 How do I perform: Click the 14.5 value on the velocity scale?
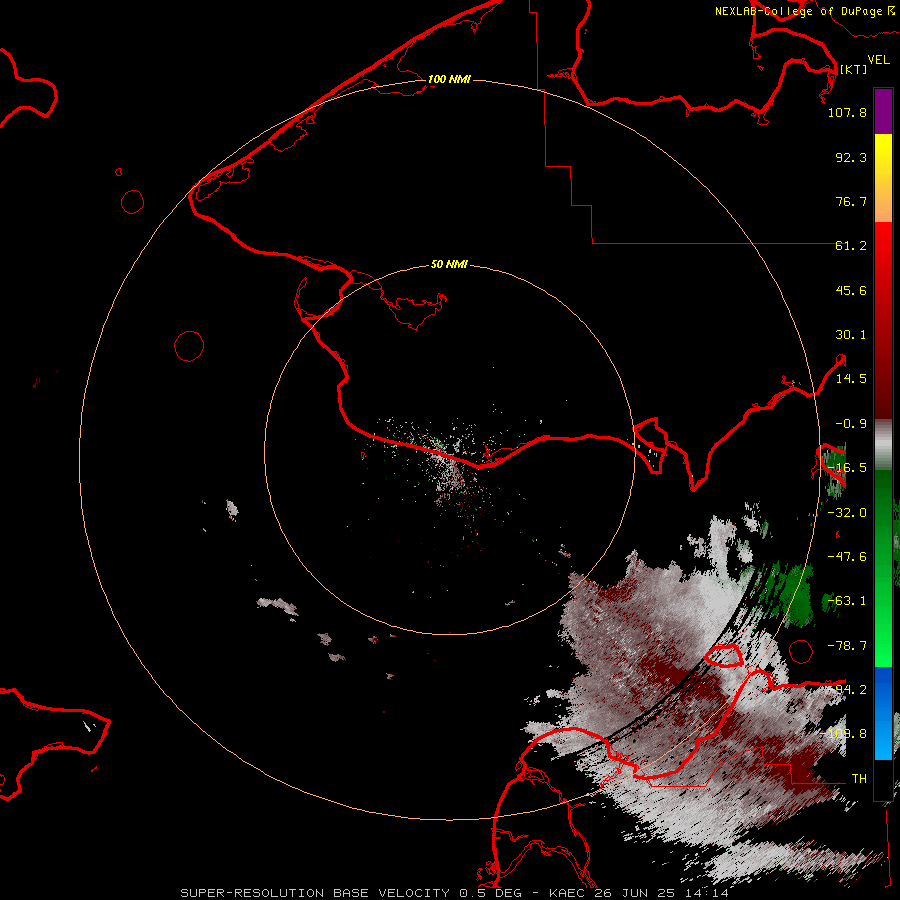(851, 379)
